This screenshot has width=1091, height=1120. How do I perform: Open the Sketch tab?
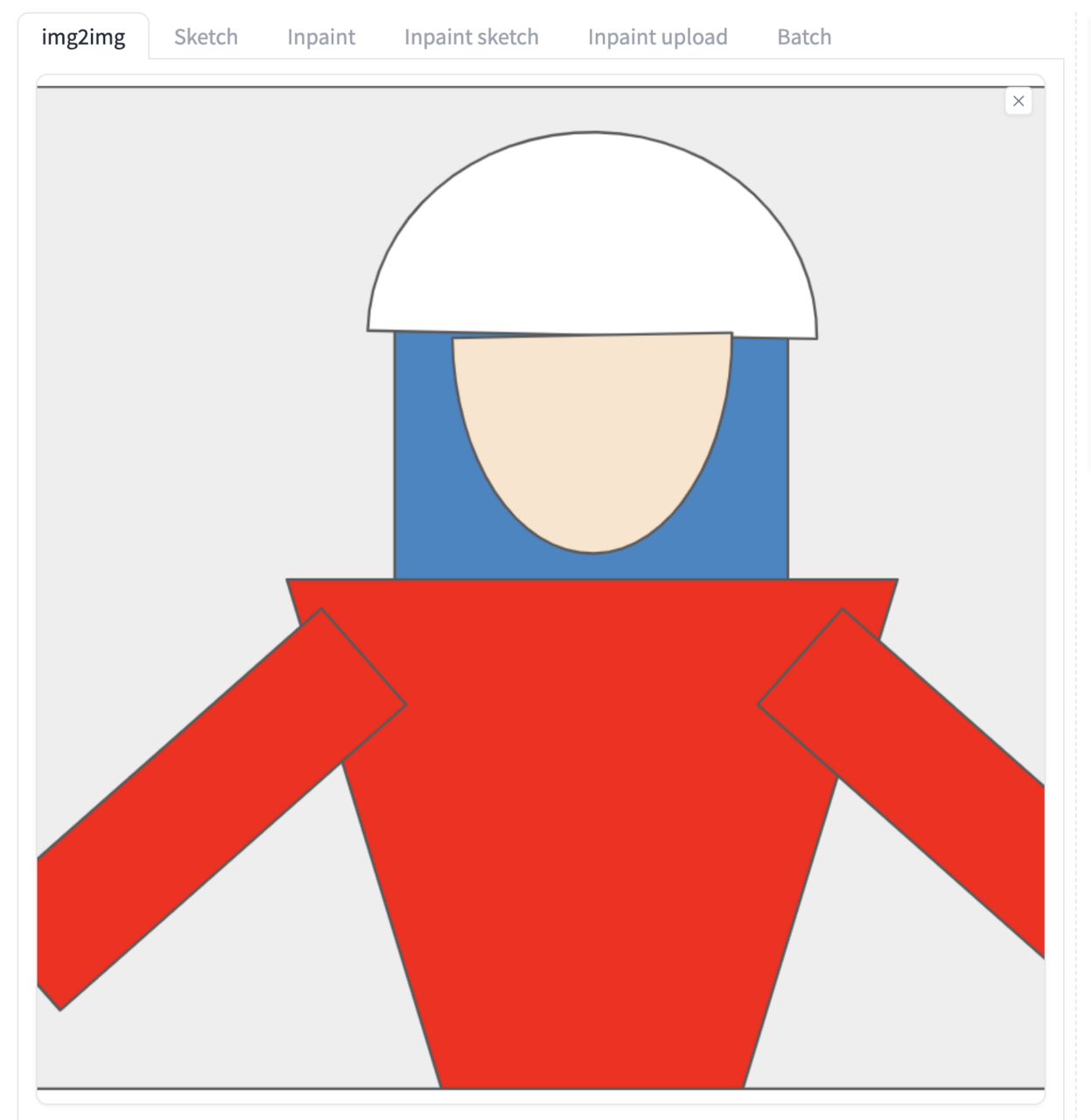(x=206, y=37)
